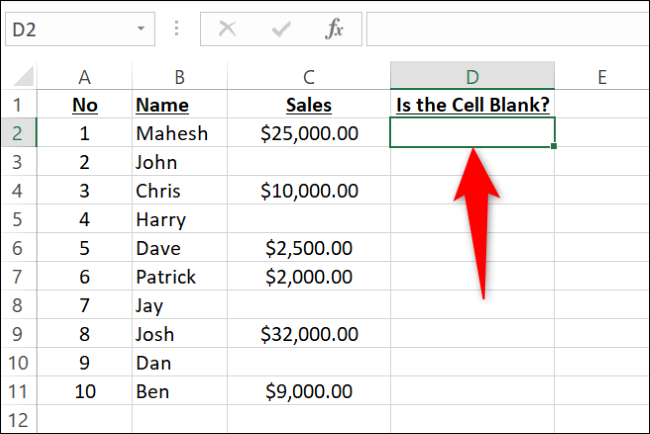Image resolution: width=650 pixels, height=434 pixels.
Task: Select the empty Sales cell for John
Action: click(x=309, y=161)
